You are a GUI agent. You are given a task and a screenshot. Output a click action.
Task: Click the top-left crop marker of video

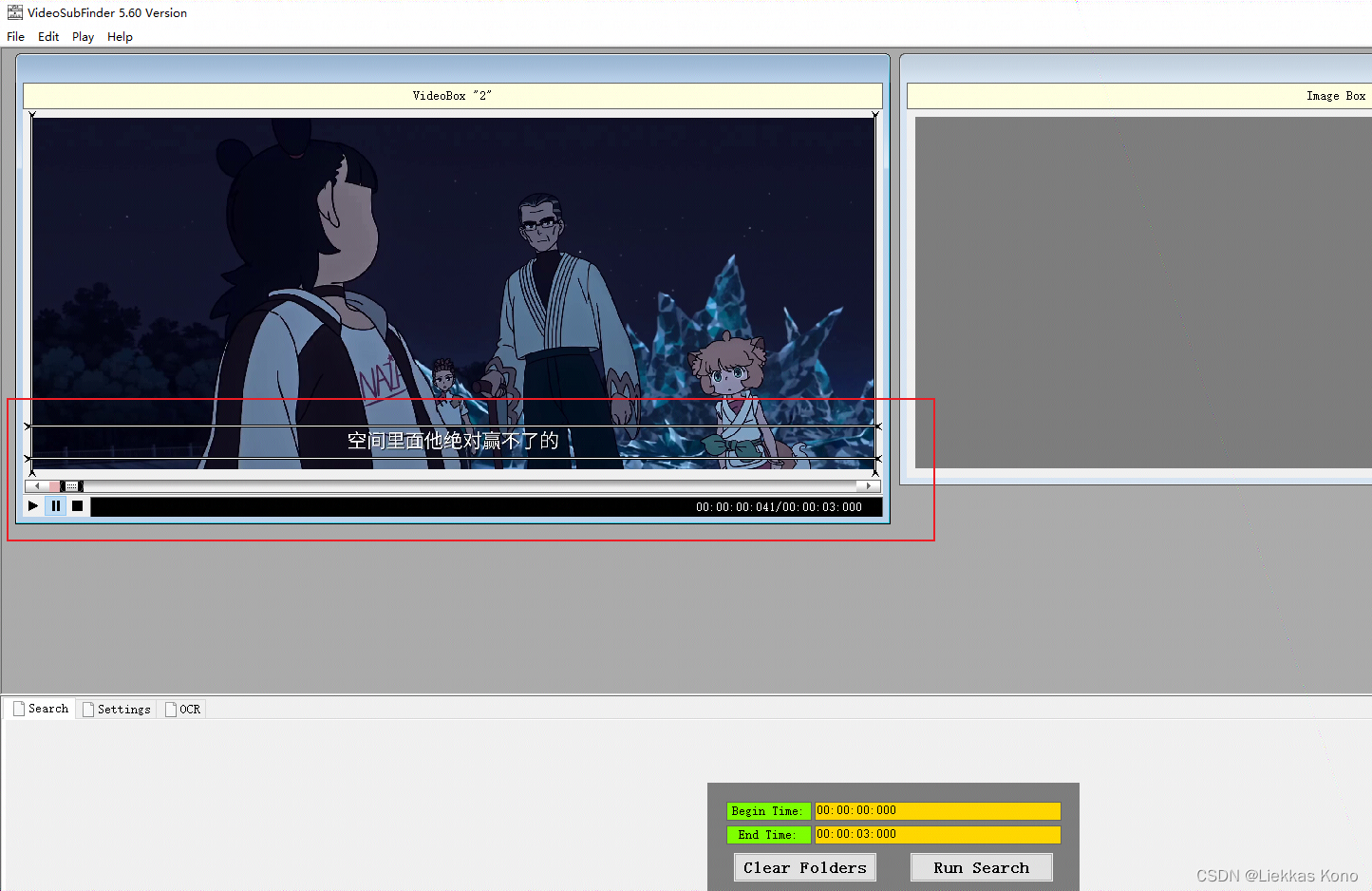click(32, 115)
